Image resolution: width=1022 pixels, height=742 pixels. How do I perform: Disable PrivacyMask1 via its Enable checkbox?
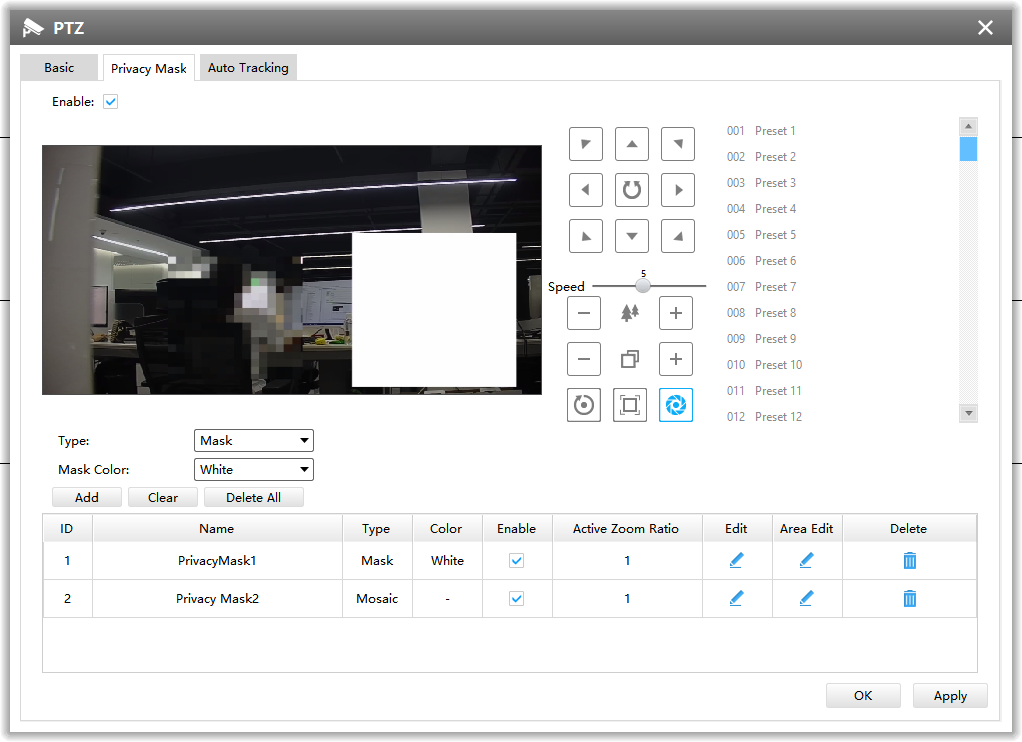[x=516, y=561]
